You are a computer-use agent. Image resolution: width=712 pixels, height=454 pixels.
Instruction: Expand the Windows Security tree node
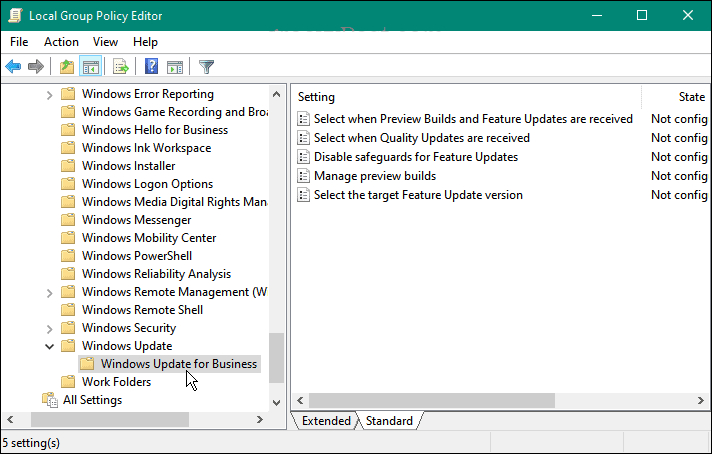click(50, 328)
